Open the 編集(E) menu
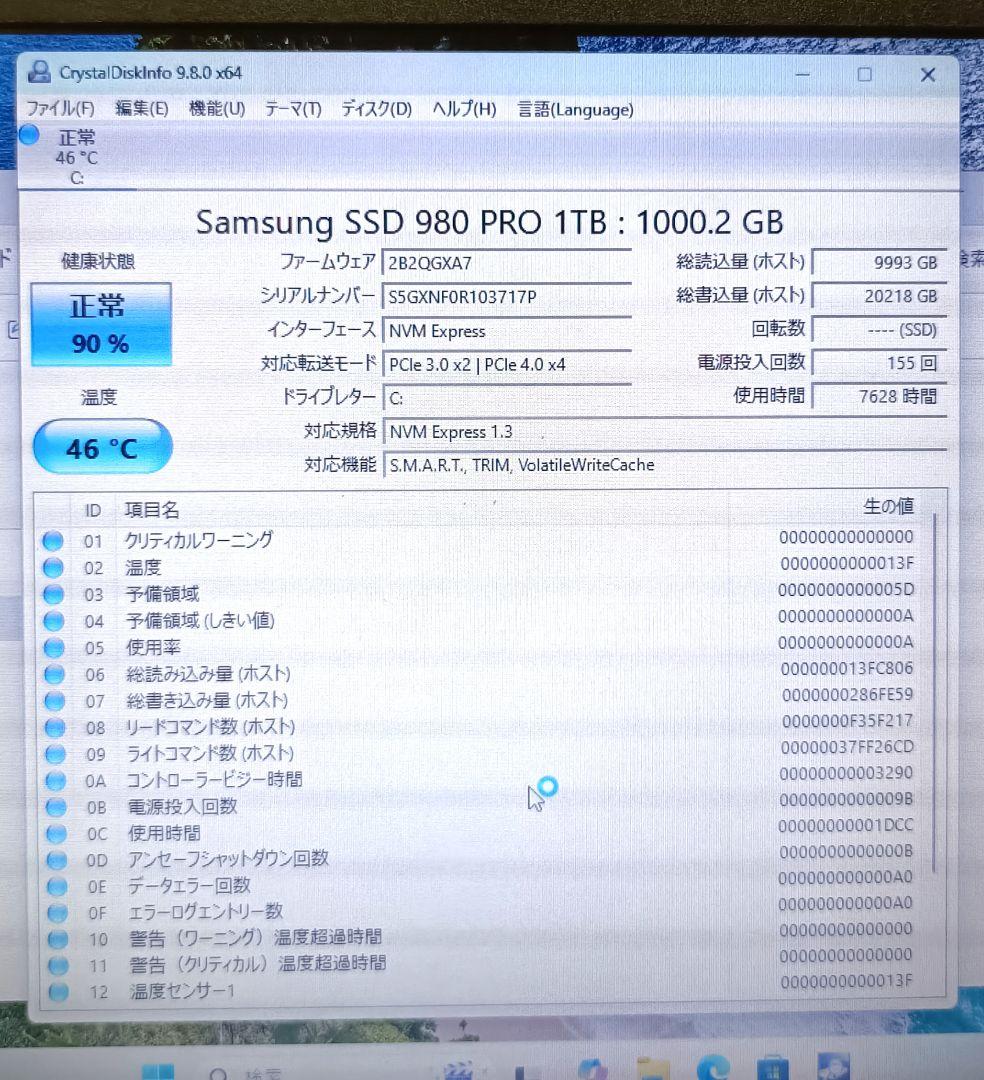This screenshot has width=984, height=1080. tap(141, 109)
